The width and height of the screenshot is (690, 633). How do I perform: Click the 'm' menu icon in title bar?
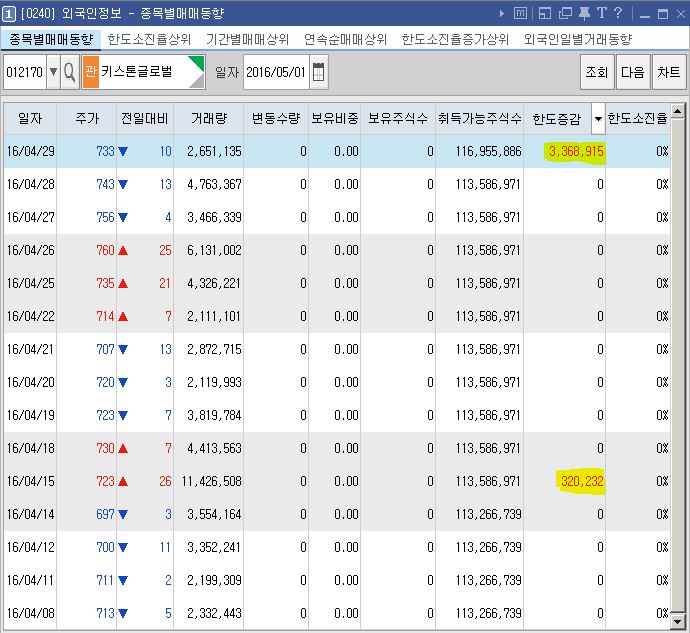pos(519,13)
